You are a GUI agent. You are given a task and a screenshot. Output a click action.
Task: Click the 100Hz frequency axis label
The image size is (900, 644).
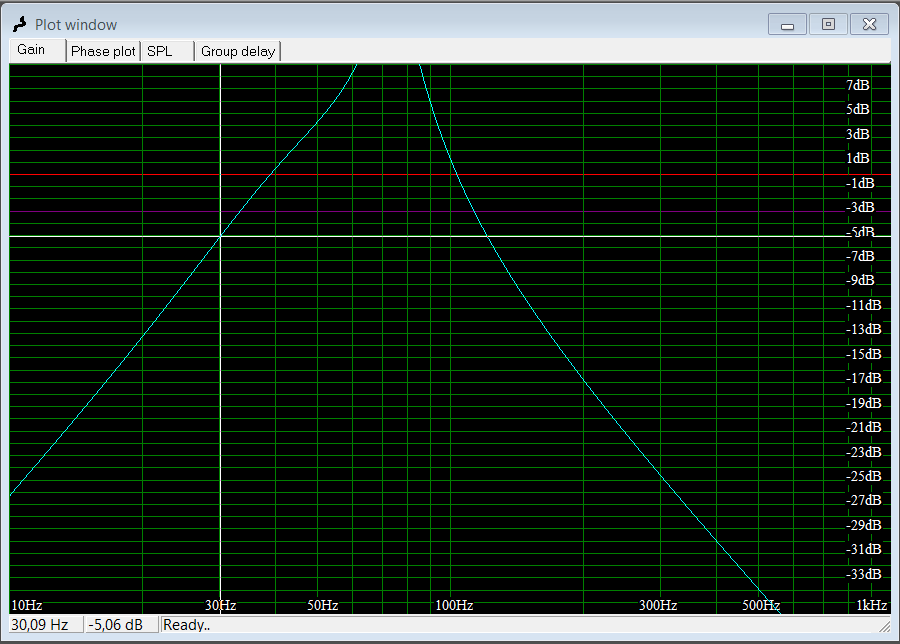(x=453, y=605)
